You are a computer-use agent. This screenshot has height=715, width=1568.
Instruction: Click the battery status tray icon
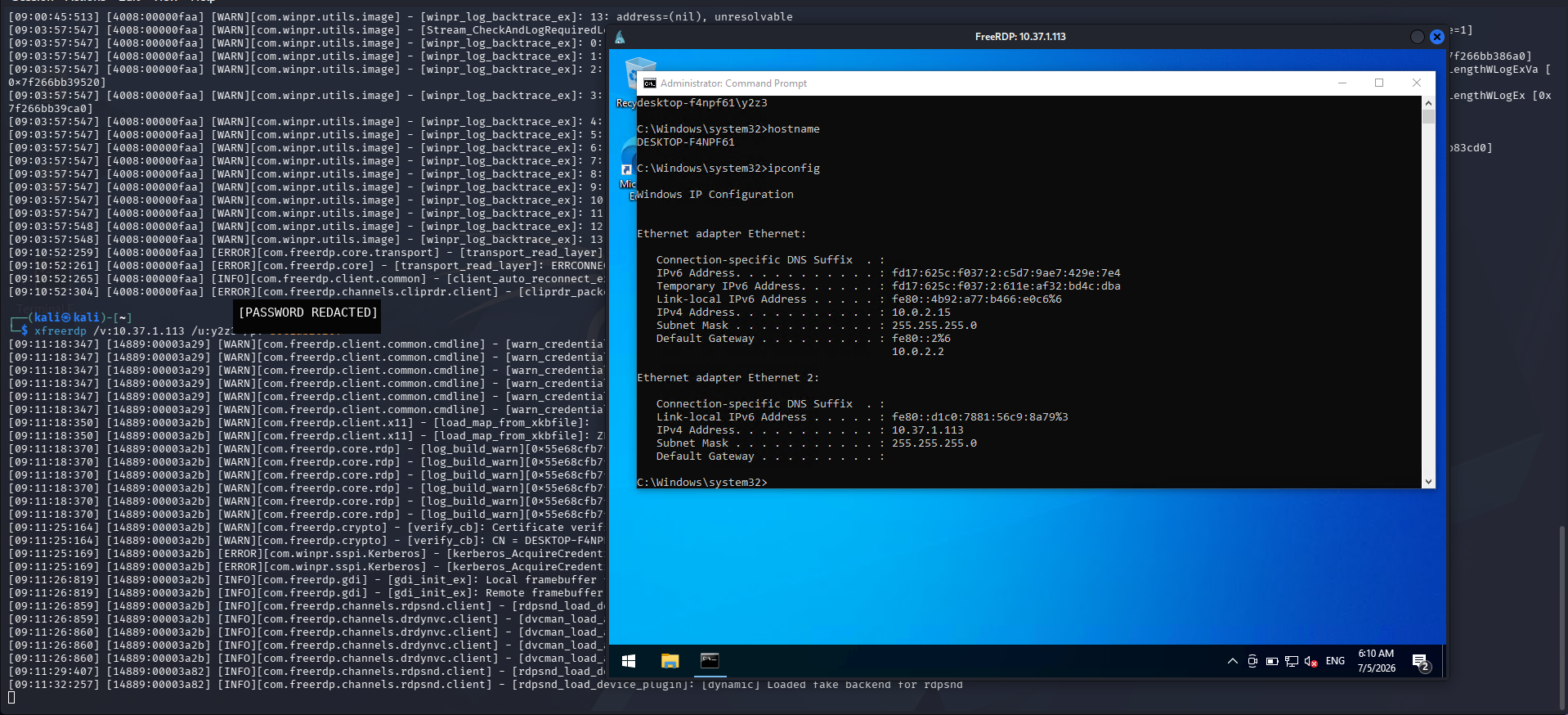pos(1272,661)
